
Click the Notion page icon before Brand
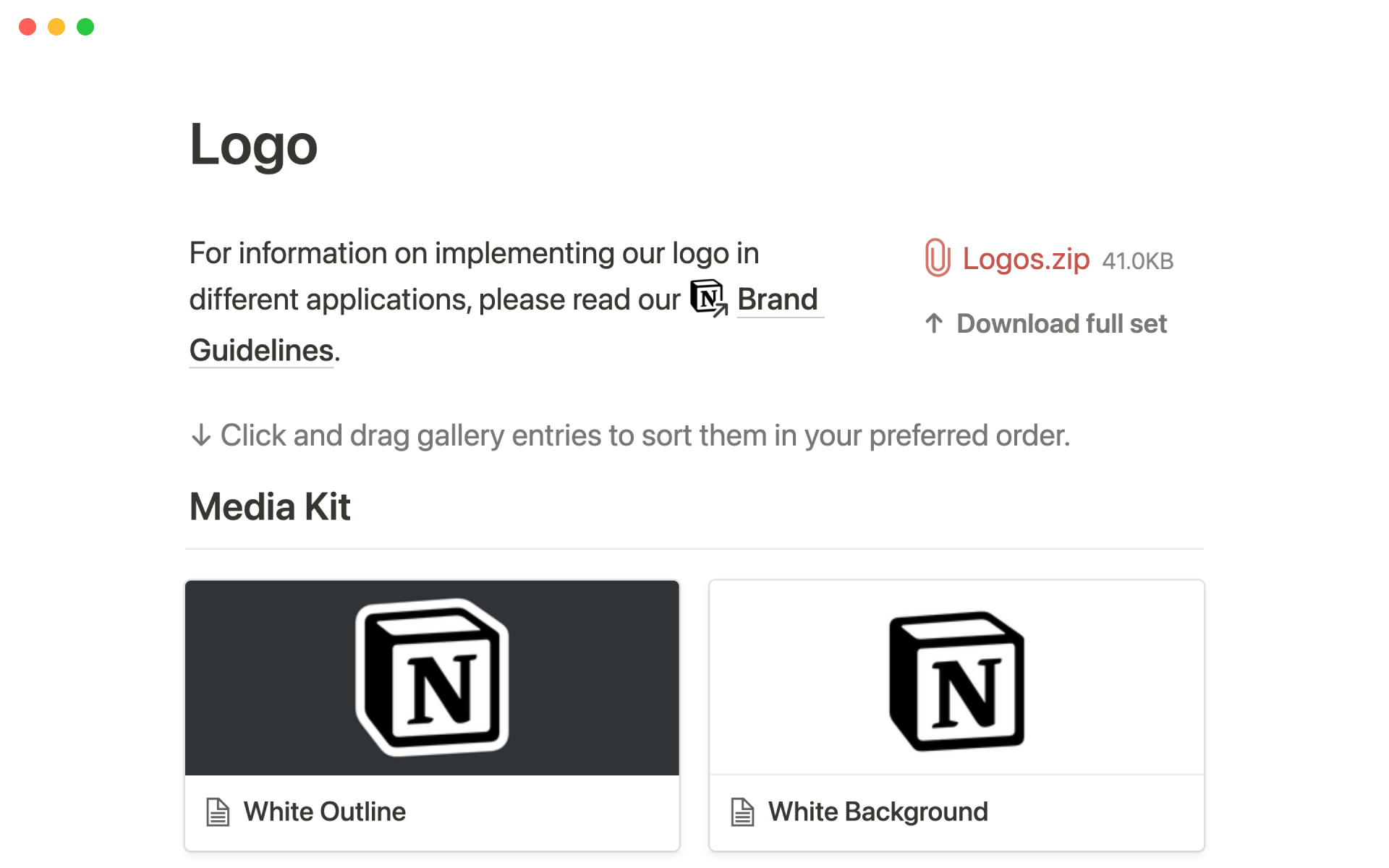tap(708, 298)
